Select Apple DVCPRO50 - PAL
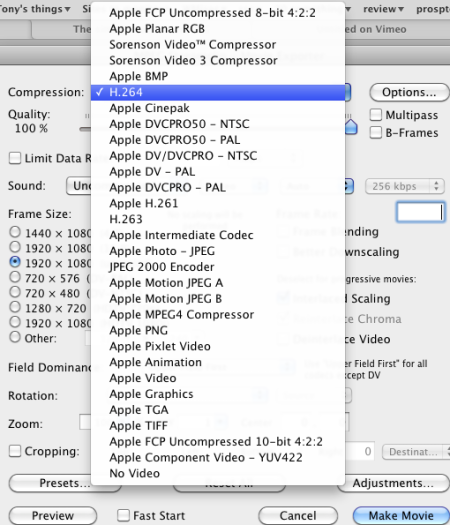Viewport: 450px width, 525px height. pyautogui.click(x=218, y=140)
